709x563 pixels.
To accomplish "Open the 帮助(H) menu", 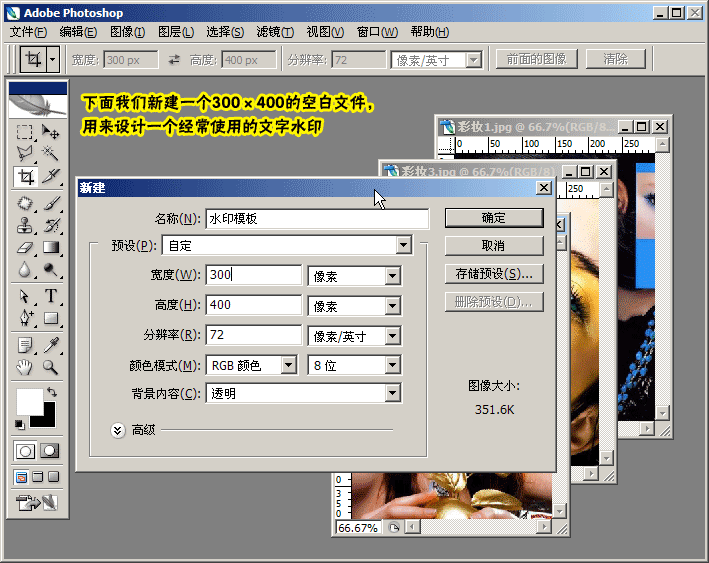I will [430, 32].
